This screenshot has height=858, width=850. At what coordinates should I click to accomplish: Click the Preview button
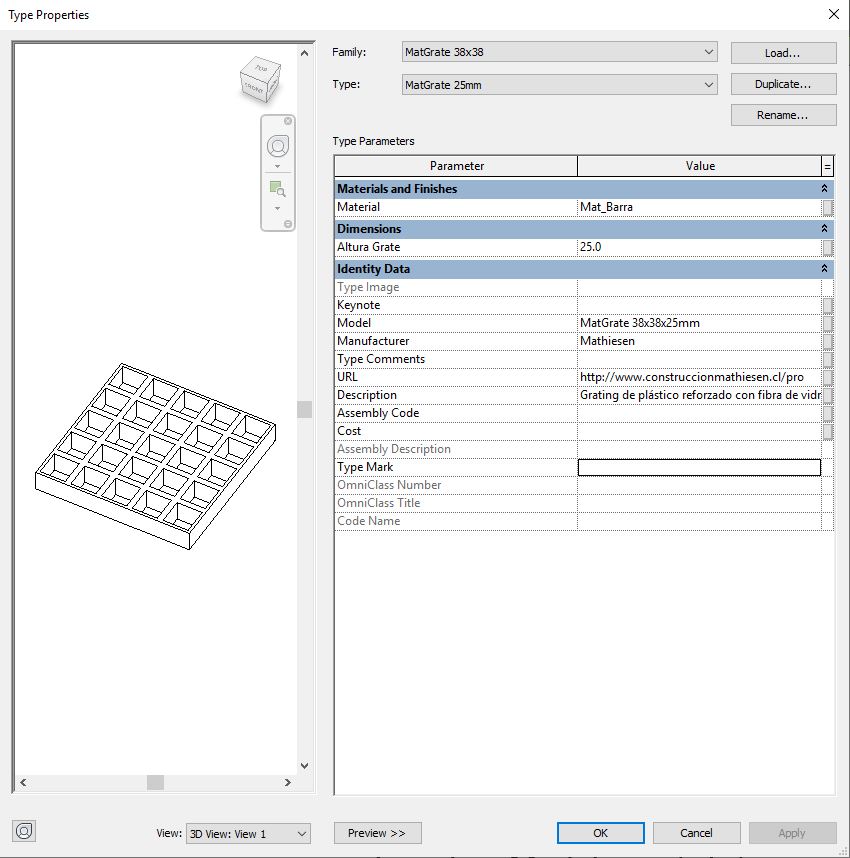[x=377, y=833]
